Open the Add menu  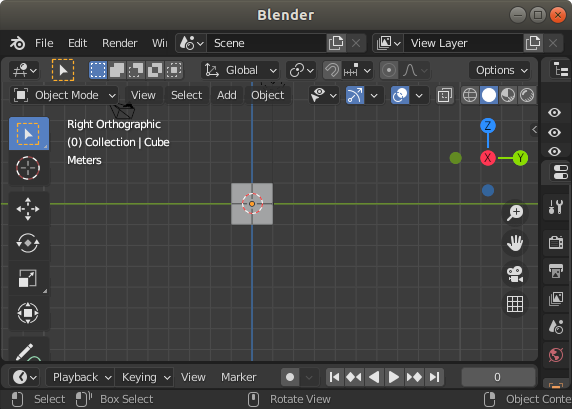(227, 96)
